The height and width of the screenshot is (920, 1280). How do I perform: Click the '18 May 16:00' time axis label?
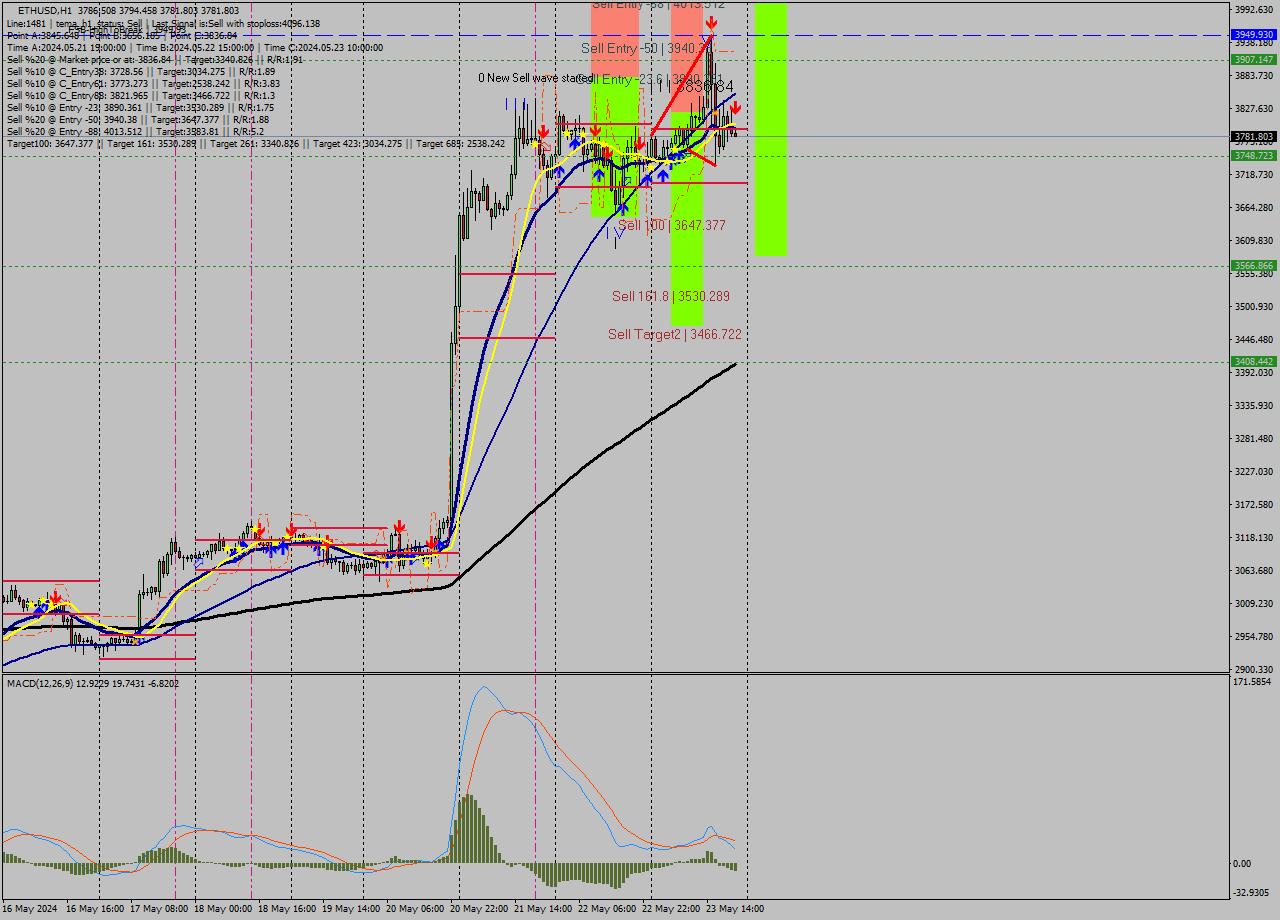[286, 909]
